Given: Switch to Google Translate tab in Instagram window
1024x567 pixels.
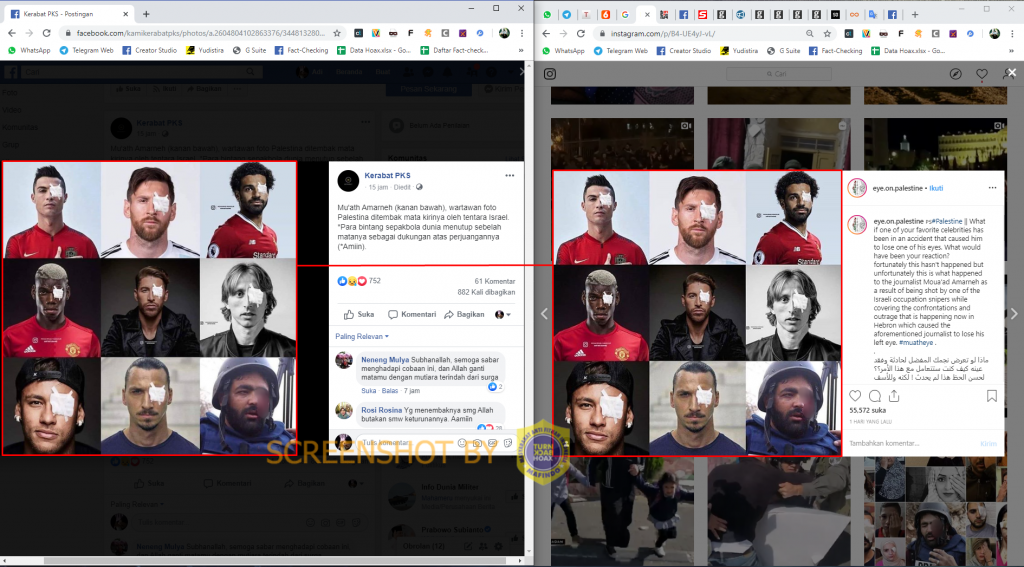Looking at the screenshot, I should click(872, 14).
